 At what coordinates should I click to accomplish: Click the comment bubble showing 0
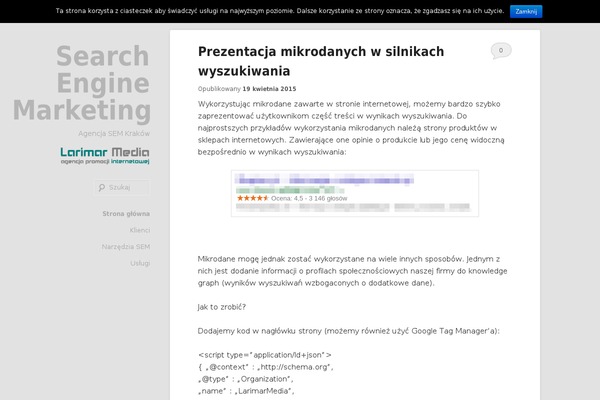click(501, 51)
